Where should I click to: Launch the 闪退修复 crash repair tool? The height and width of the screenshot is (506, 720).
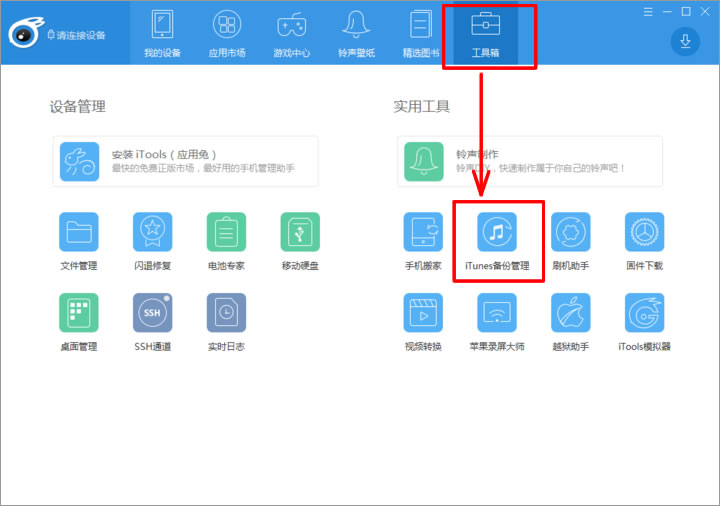(x=152, y=232)
